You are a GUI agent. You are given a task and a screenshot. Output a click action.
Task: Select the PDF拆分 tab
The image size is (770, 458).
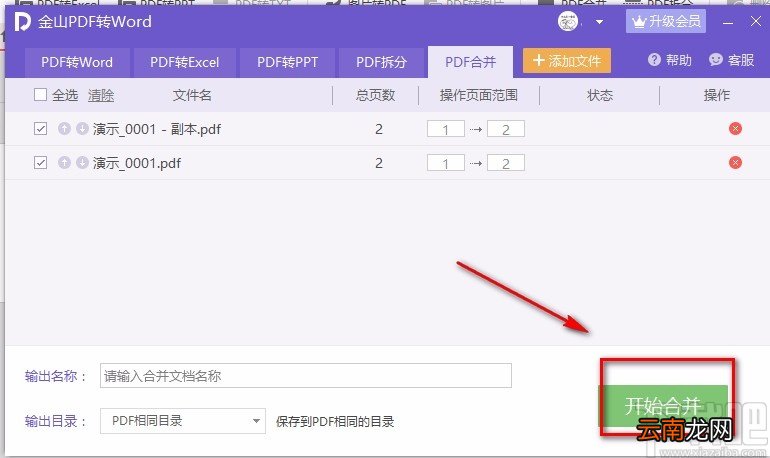(x=382, y=62)
